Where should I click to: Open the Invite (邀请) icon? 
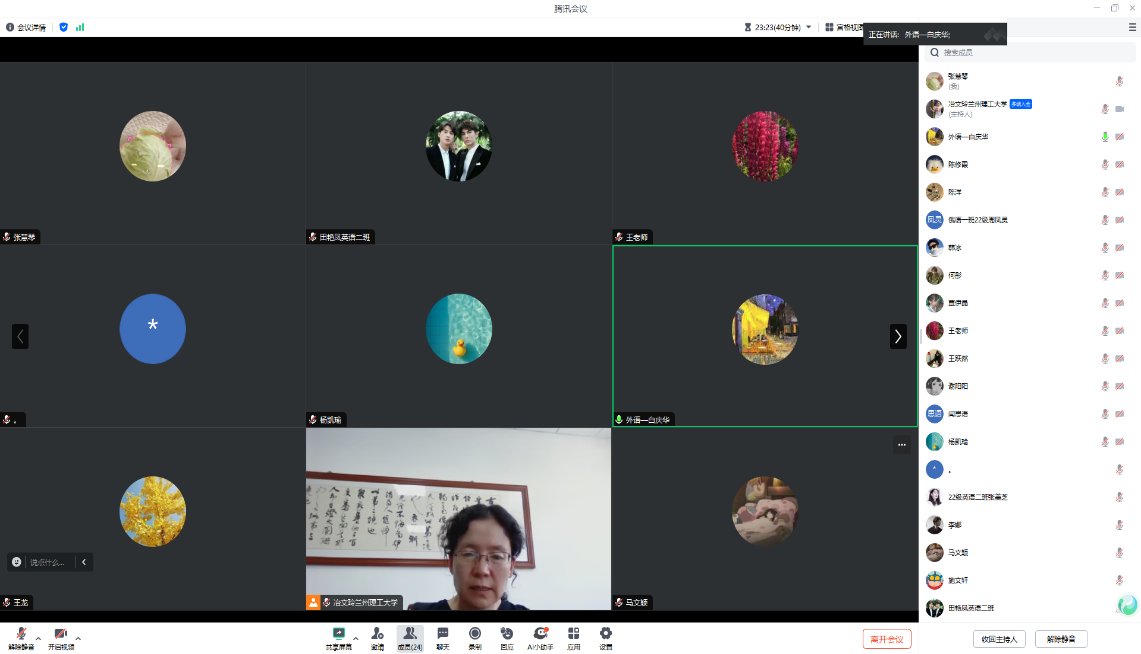pos(377,634)
